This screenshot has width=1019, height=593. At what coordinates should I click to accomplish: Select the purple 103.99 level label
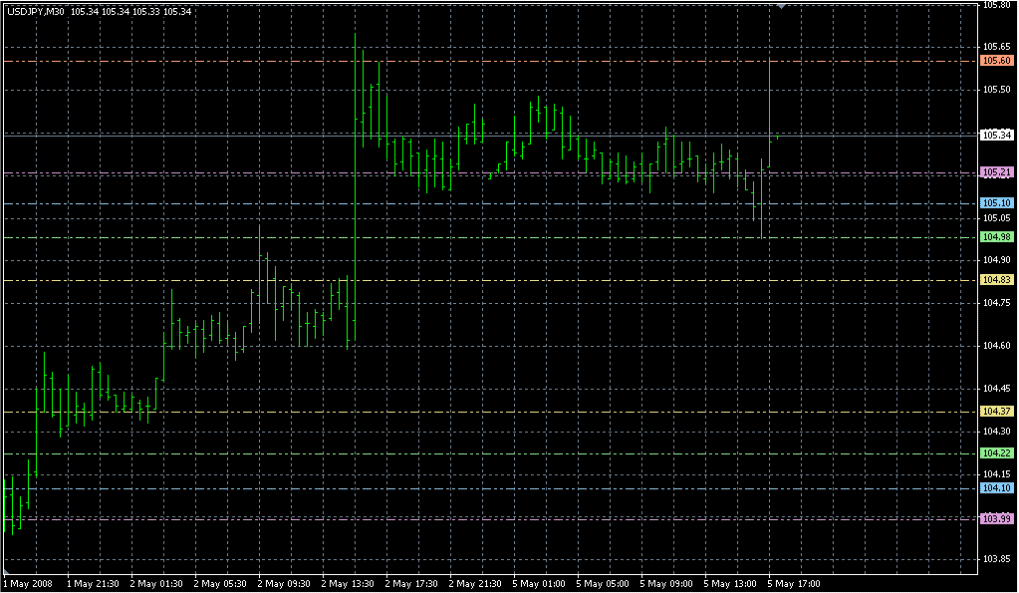pos(995,518)
